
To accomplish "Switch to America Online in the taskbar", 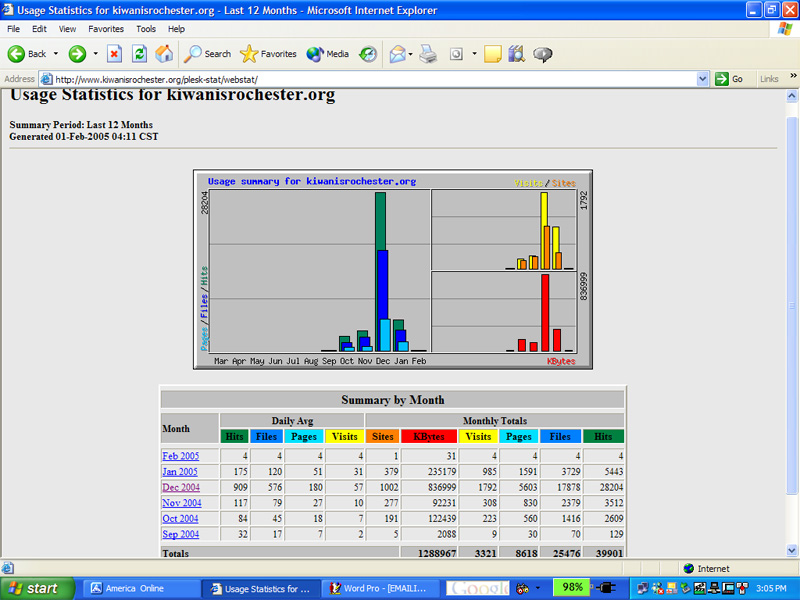I will pos(141,588).
